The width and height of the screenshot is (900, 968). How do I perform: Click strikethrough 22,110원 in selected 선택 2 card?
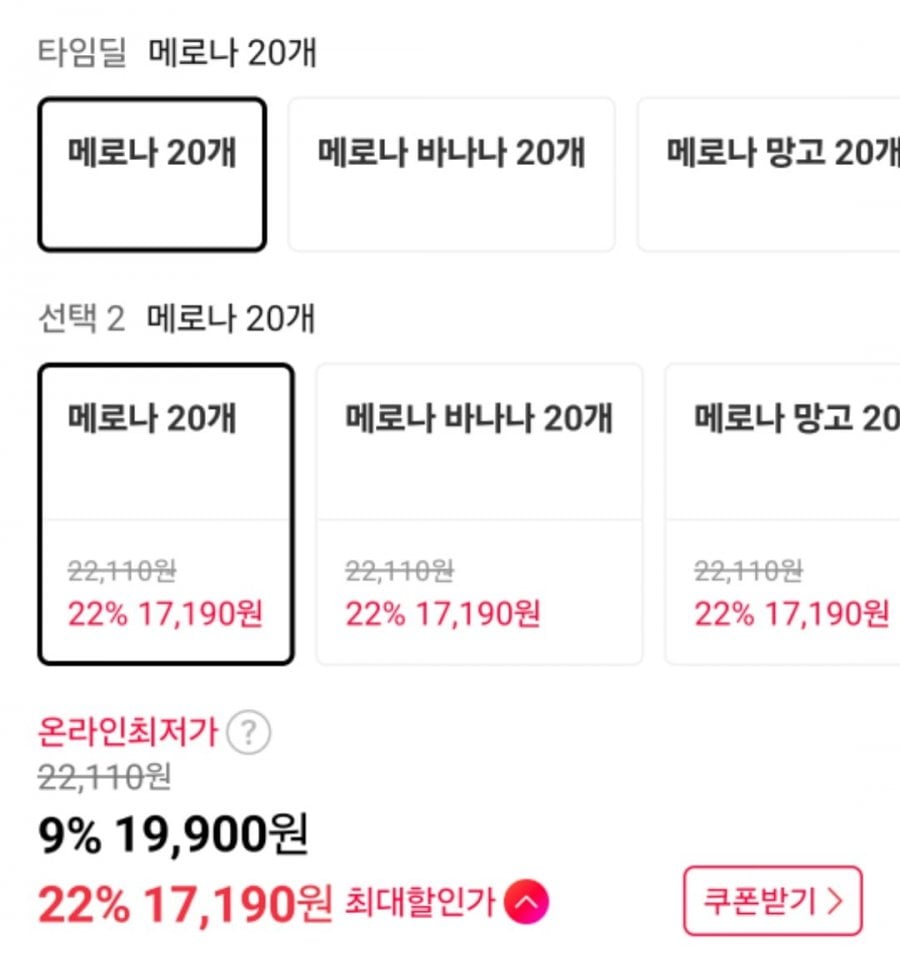(122, 572)
